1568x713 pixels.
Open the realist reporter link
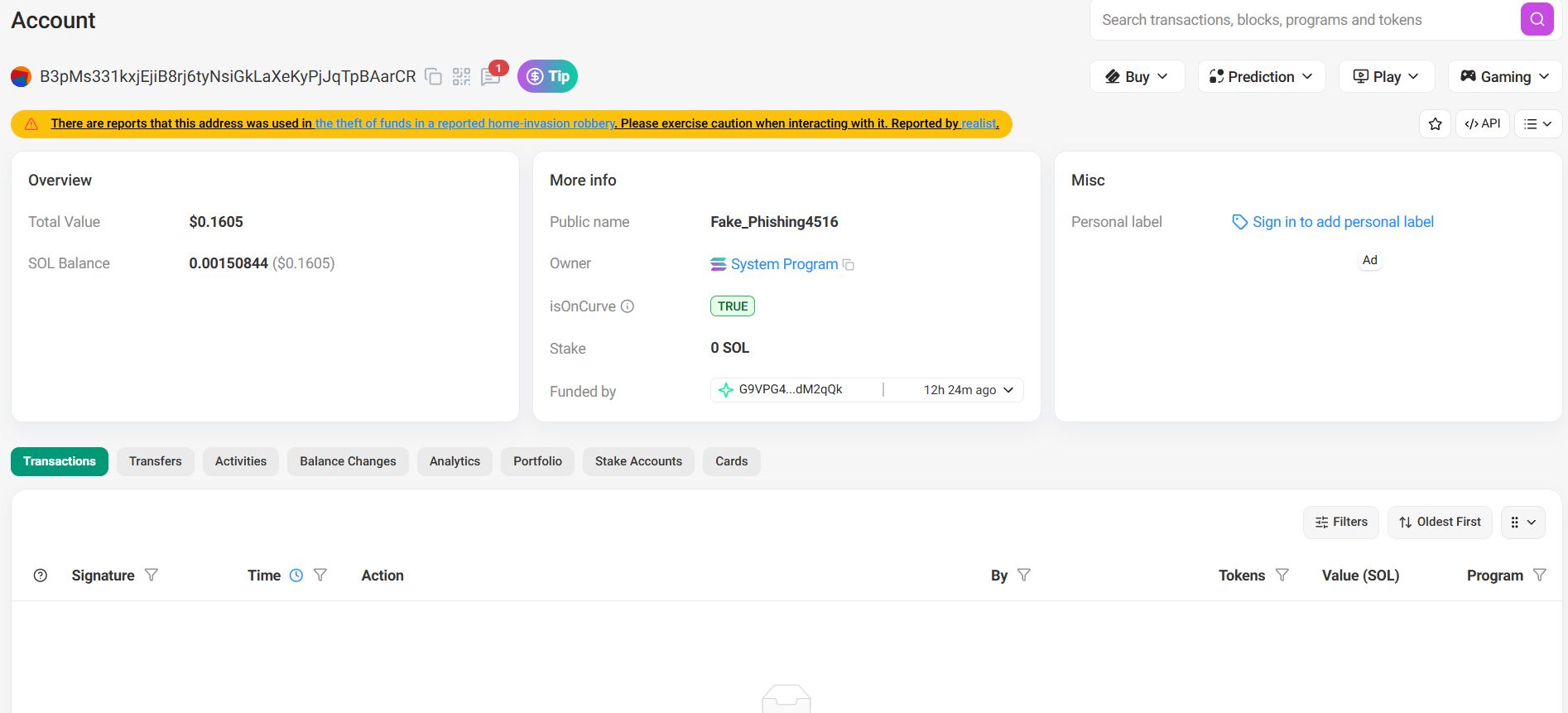tap(979, 123)
